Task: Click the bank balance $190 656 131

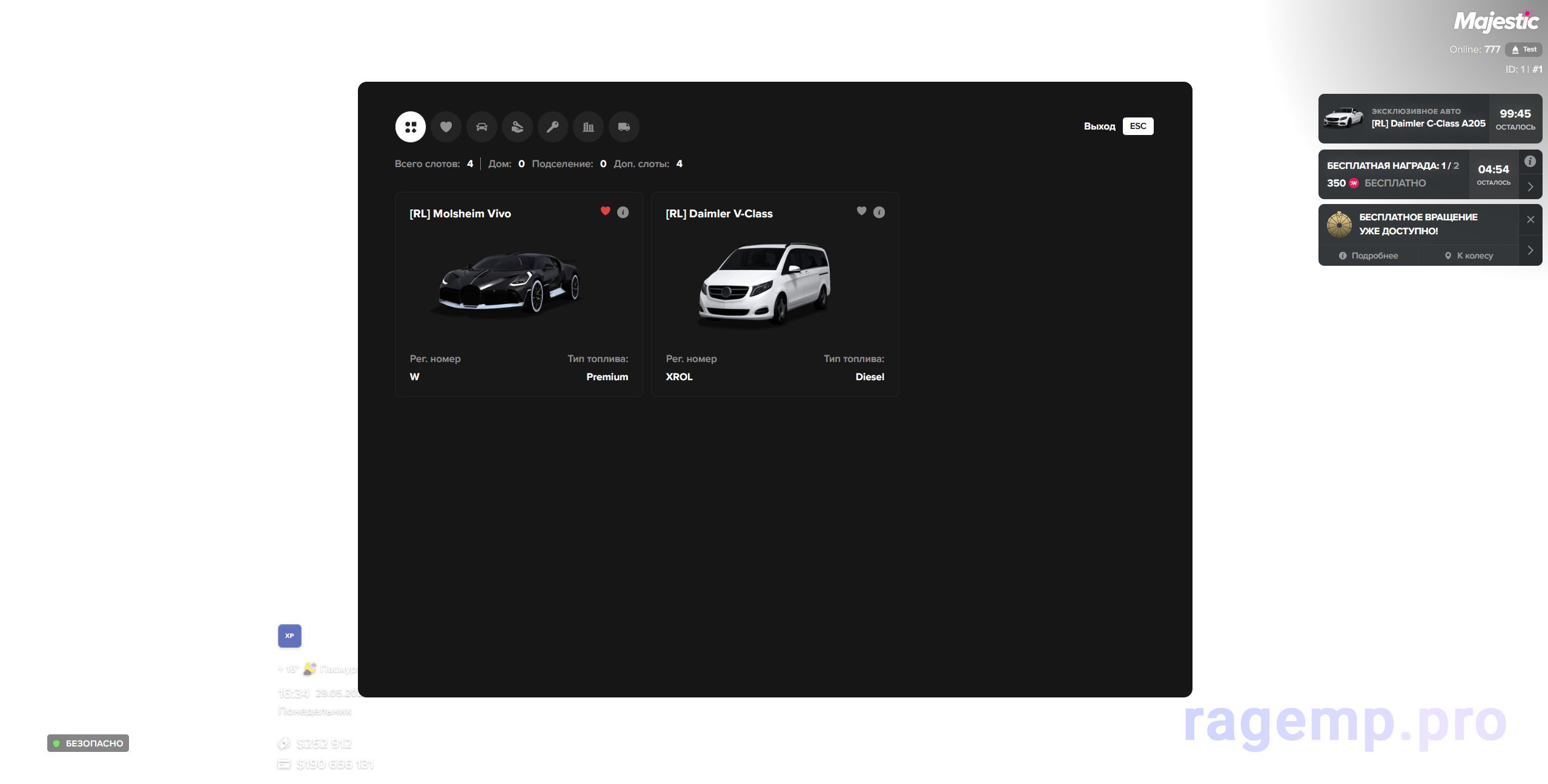Action: click(335, 765)
